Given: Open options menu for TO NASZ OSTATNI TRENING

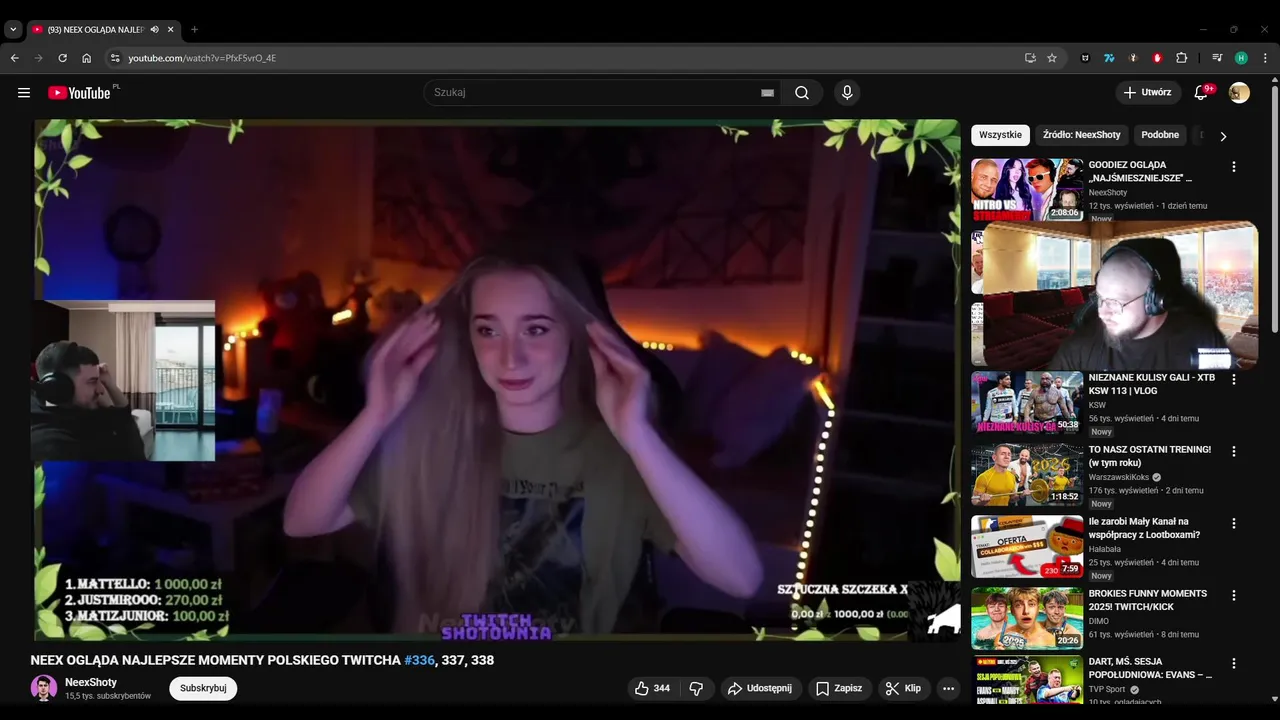Looking at the screenshot, I should pyautogui.click(x=1233, y=452).
